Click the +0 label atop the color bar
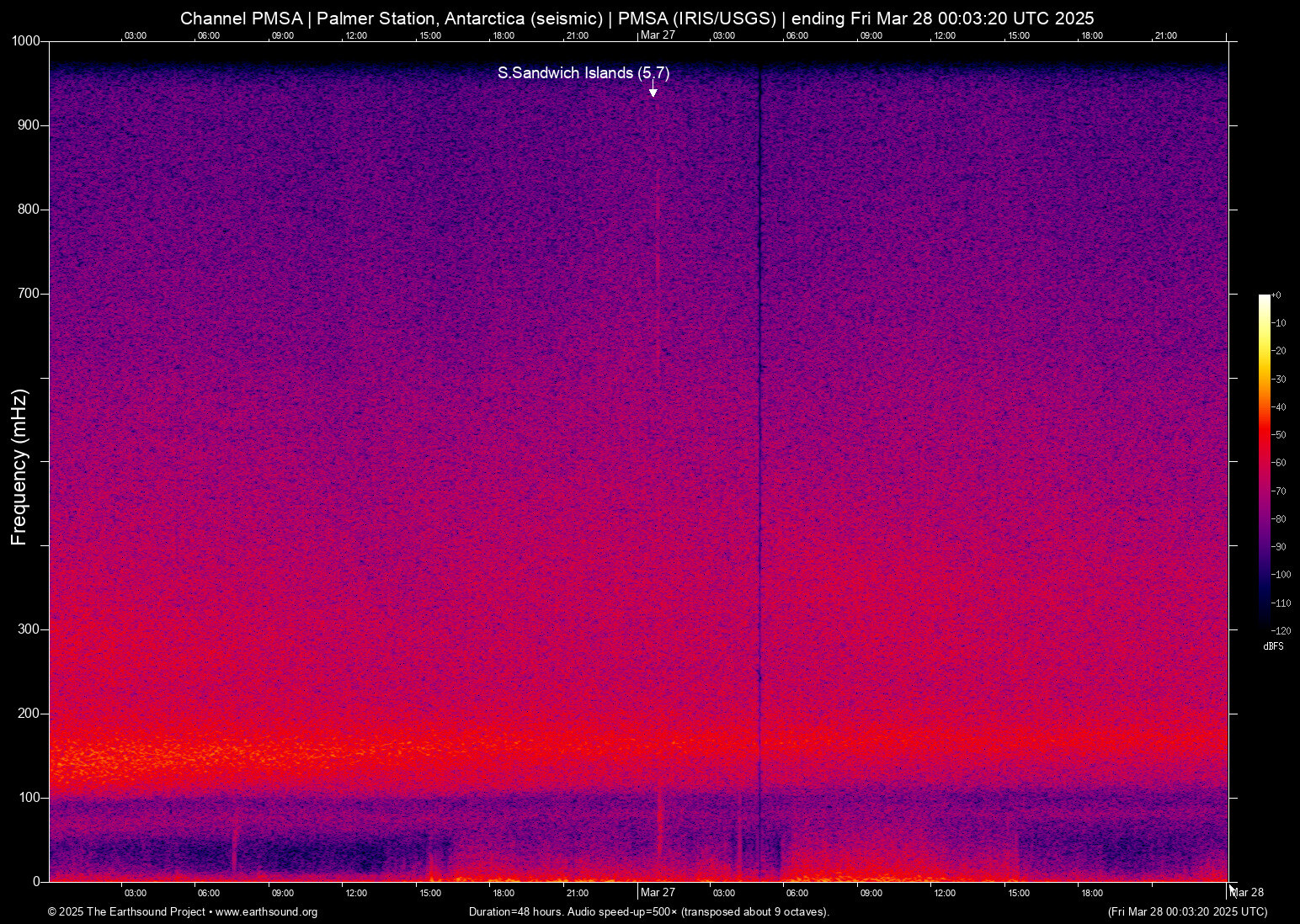This screenshot has height=924, width=1300. coord(1278,295)
